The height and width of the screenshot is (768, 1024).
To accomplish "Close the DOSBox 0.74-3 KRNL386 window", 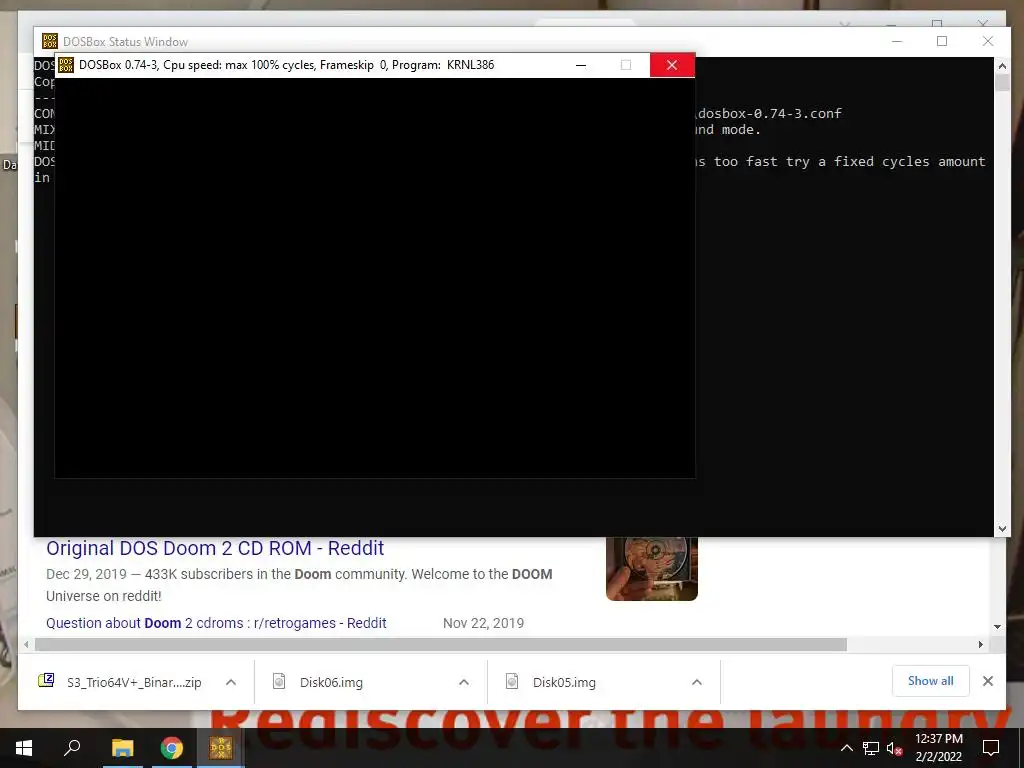I will [x=672, y=65].
